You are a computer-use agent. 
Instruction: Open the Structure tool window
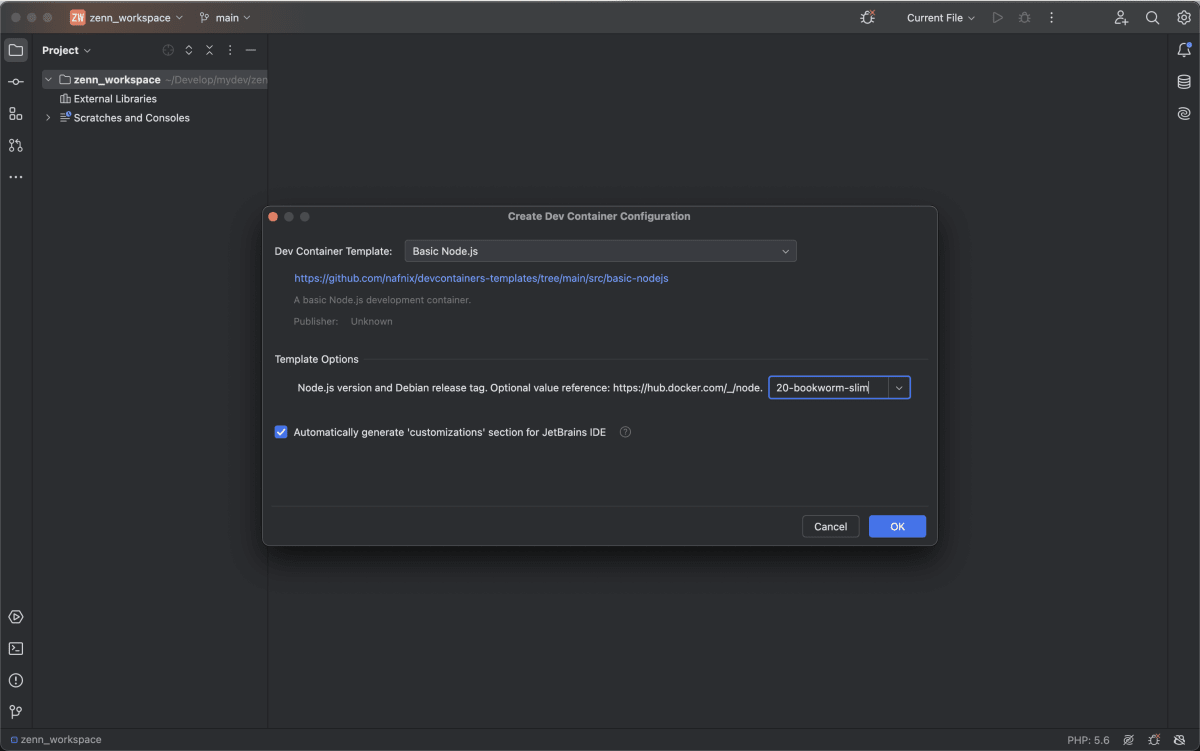click(x=16, y=114)
